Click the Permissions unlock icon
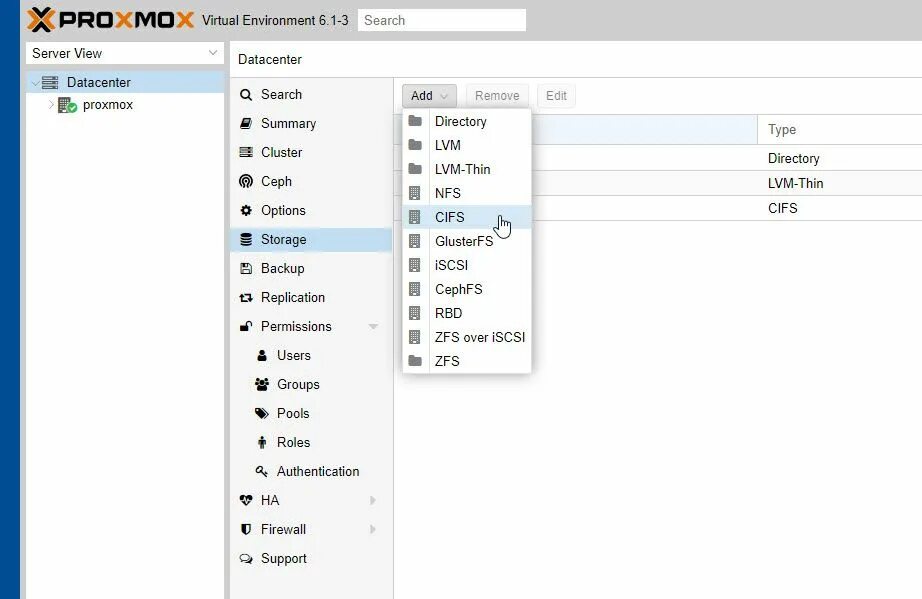 [246, 326]
